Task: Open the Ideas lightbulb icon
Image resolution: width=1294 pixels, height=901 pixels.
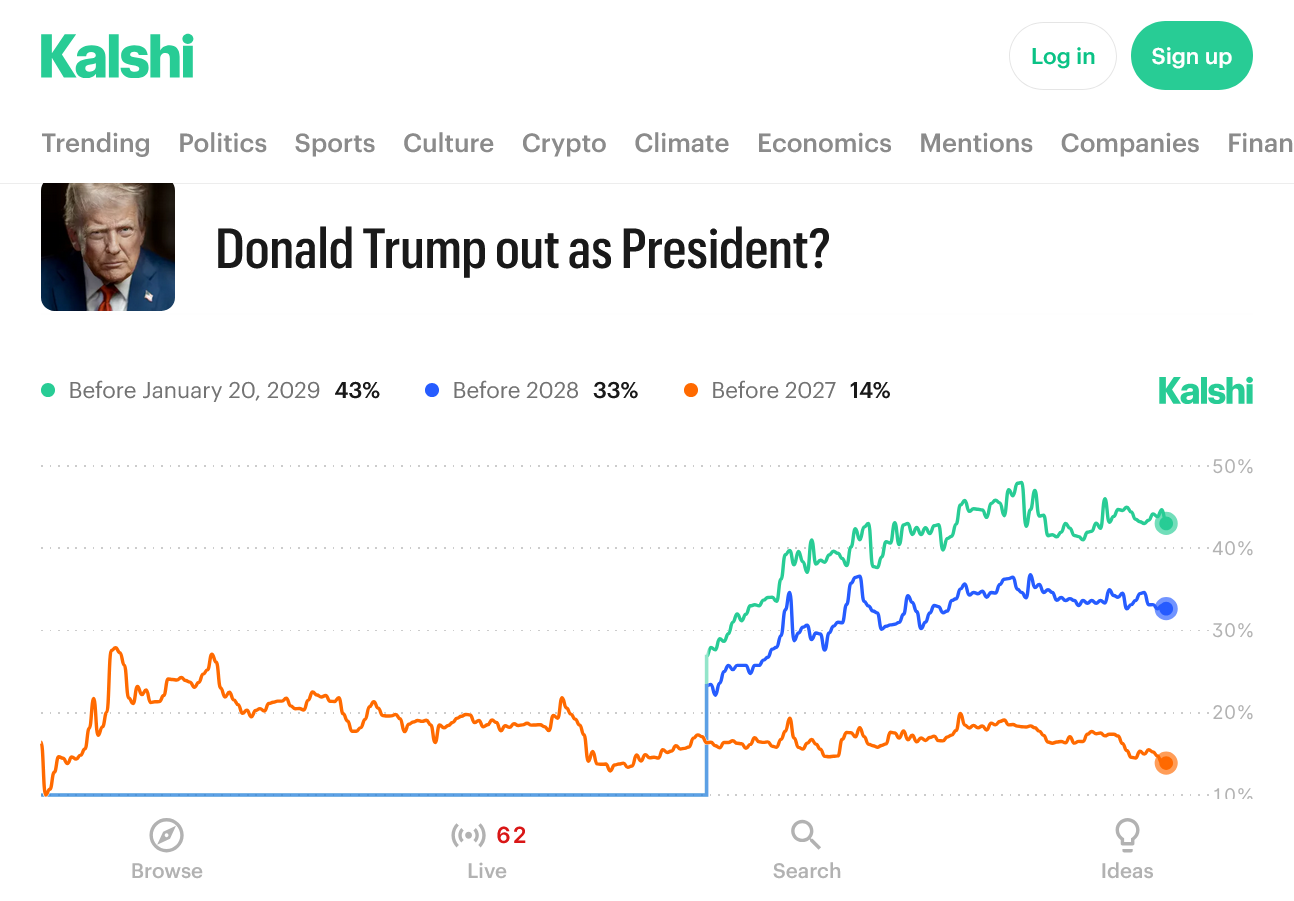Action: click(x=1127, y=835)
